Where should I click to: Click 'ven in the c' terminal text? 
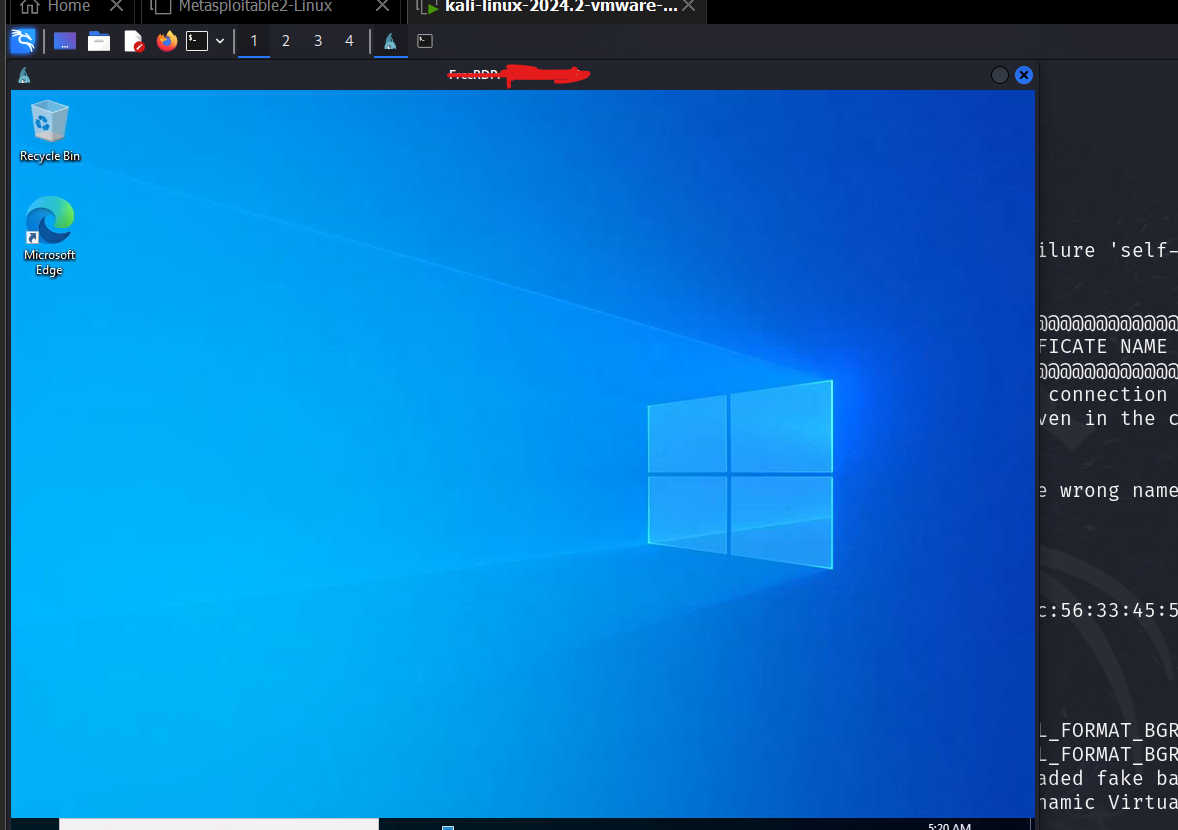point(1108,418)
